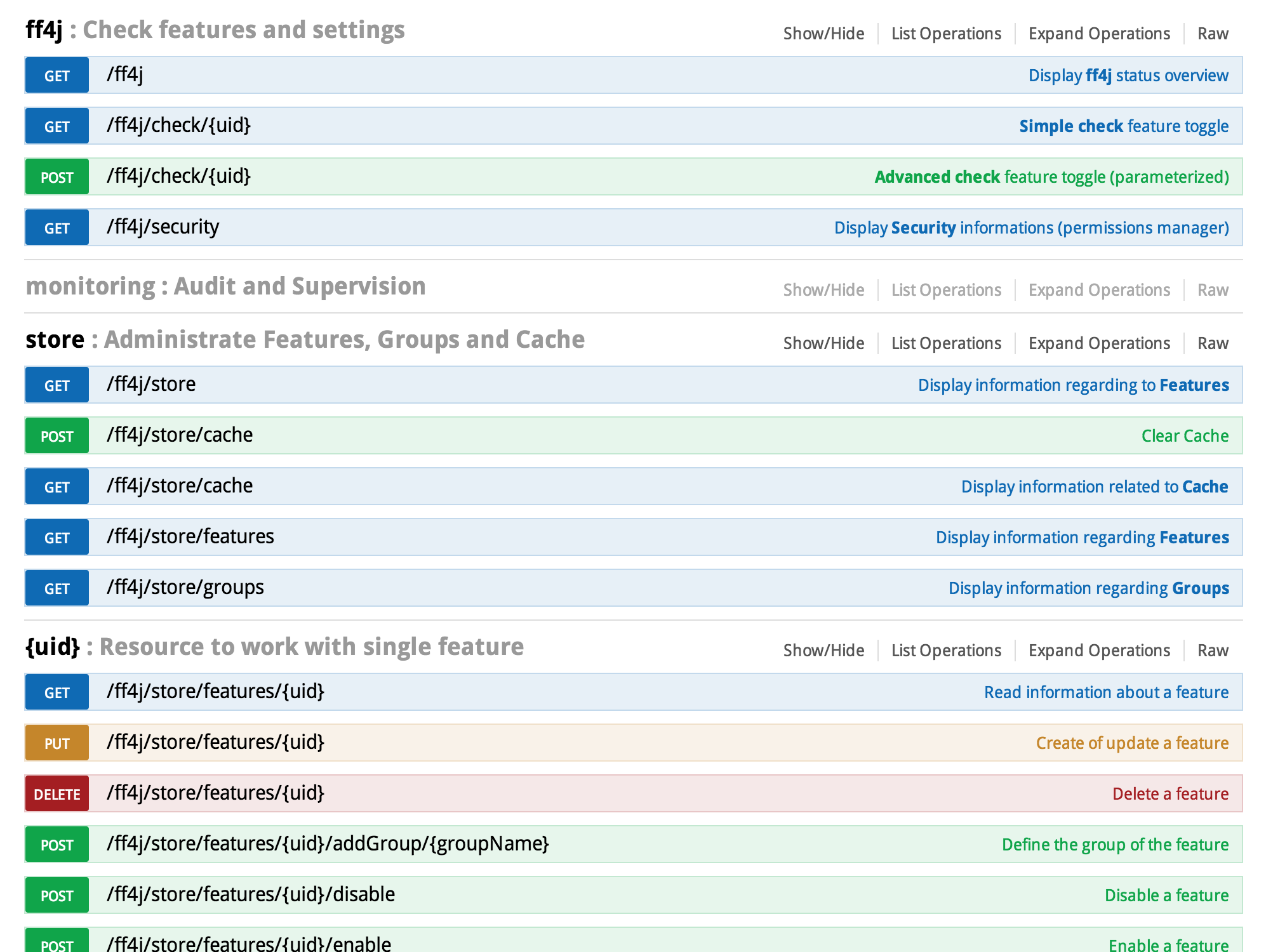Expand Operations in the monitoring section
This screenshot has height=952, width=1266.
tap(1098, 290)
